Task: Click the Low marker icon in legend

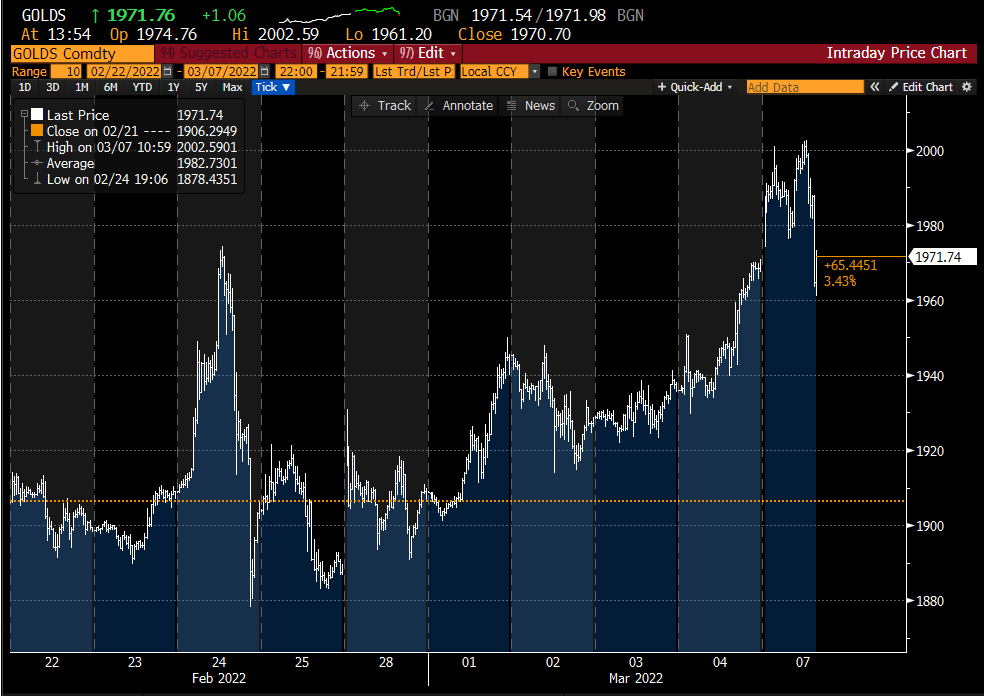Action: coord(37,179)
